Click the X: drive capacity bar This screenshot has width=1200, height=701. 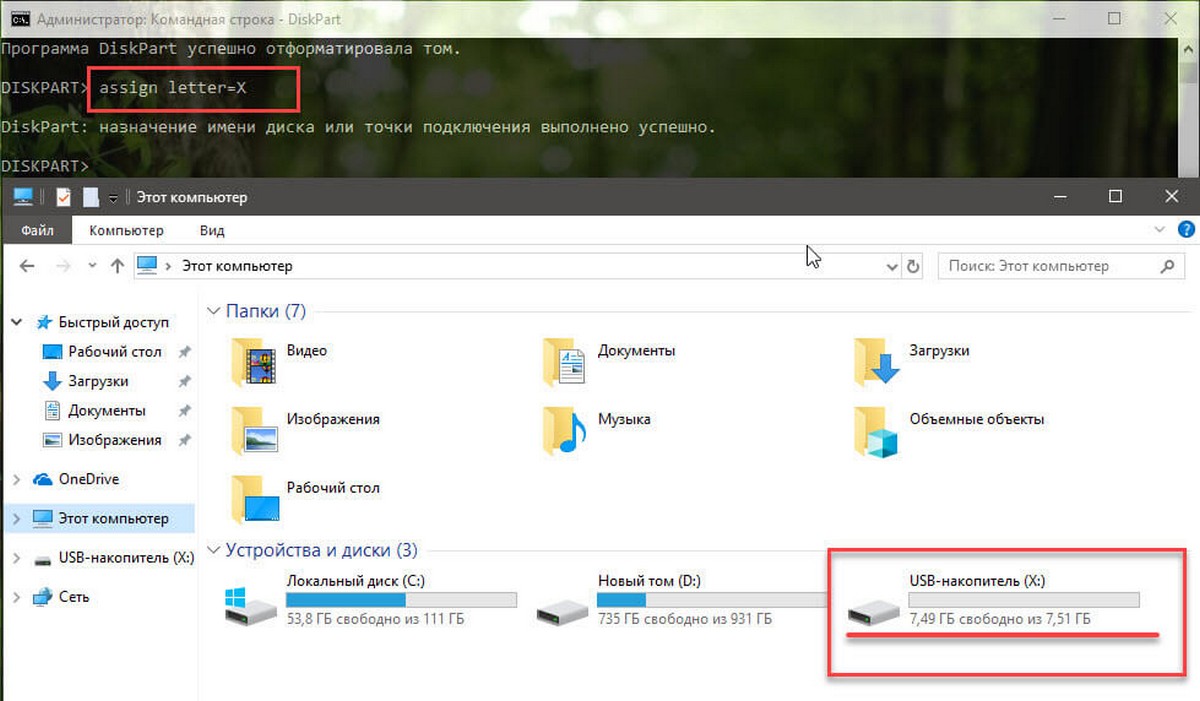[x=1024, y=600]
